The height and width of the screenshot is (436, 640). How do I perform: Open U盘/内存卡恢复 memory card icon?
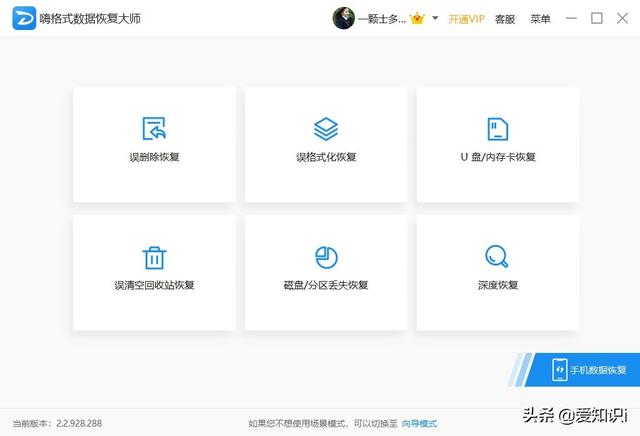tap(497, 129)
